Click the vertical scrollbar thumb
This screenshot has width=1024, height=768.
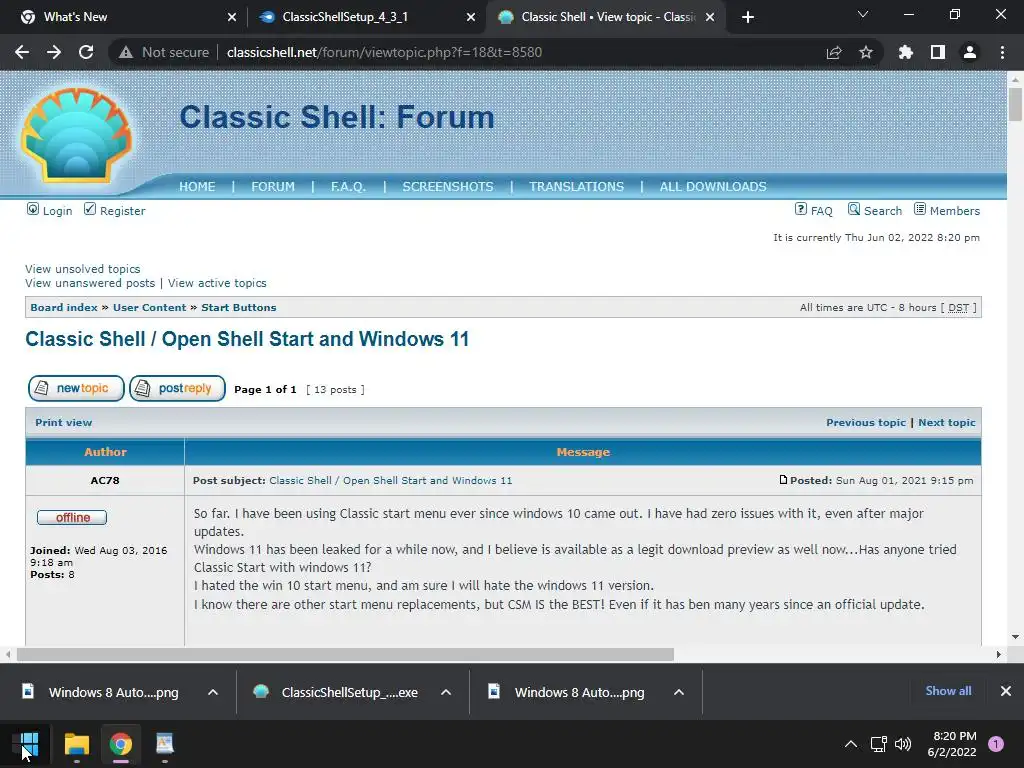pyautogui.click(x=1015, y=103)
